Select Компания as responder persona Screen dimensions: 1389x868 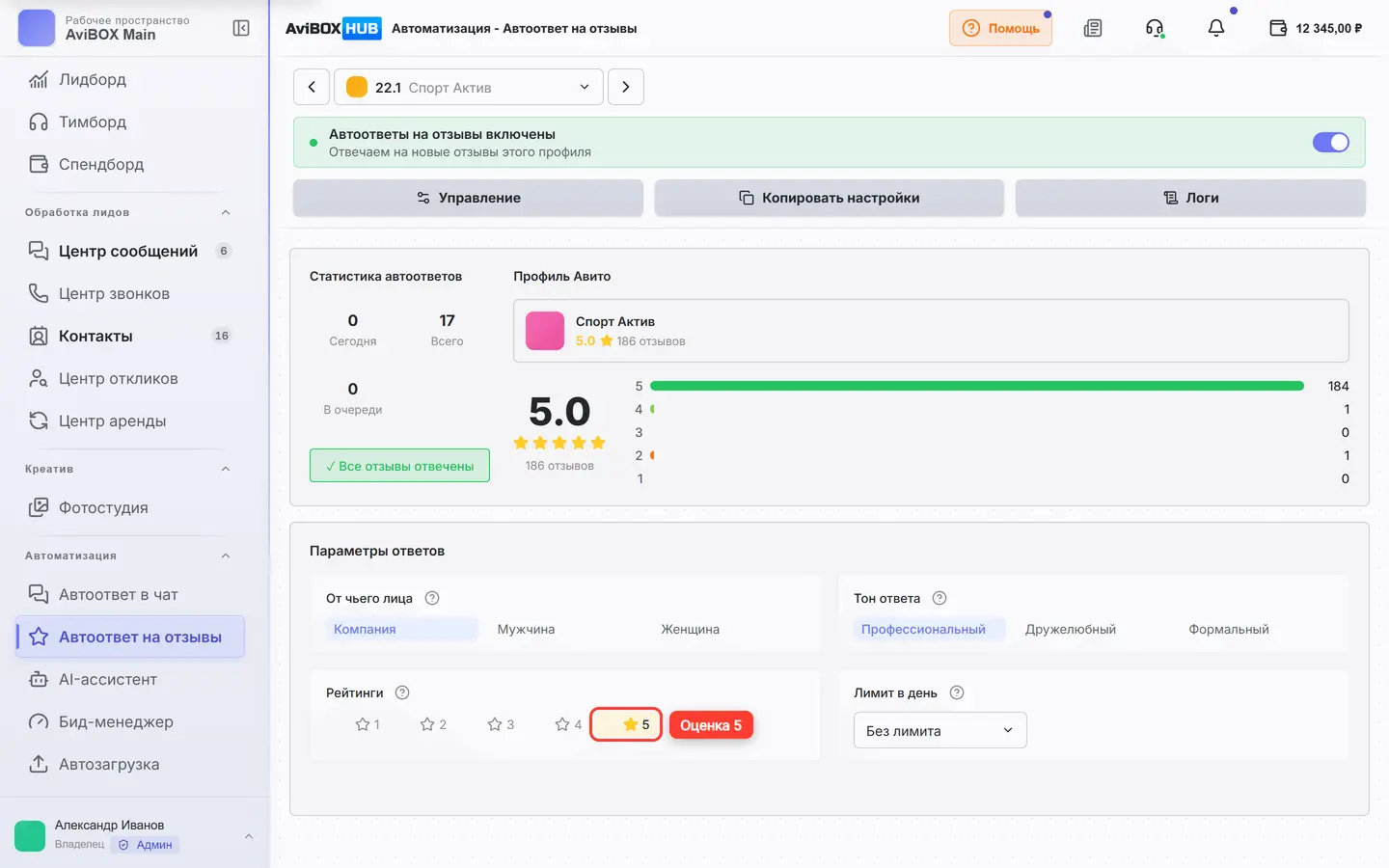coord(401,629)
